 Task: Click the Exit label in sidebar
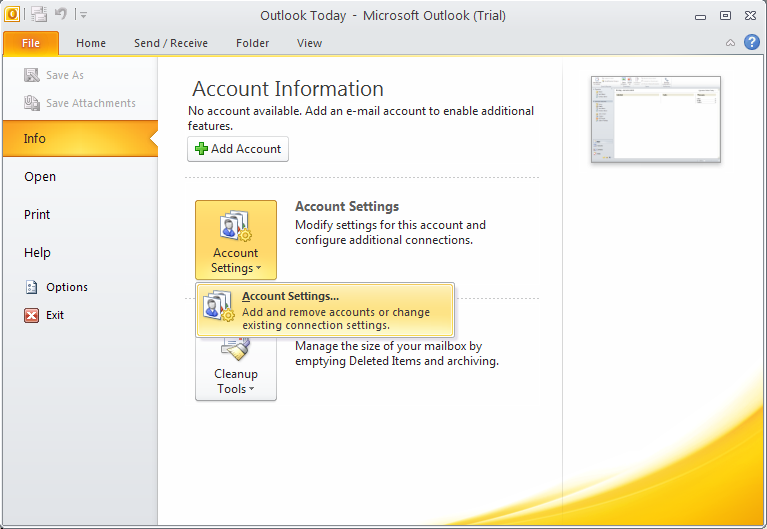(x=55, y=315)
